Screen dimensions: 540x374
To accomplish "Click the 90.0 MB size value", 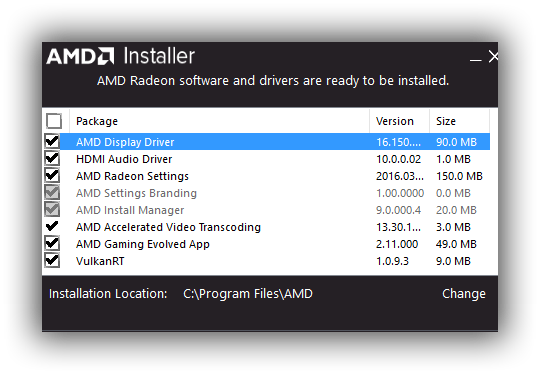I will pyautogui.click(x=456, y=142).
